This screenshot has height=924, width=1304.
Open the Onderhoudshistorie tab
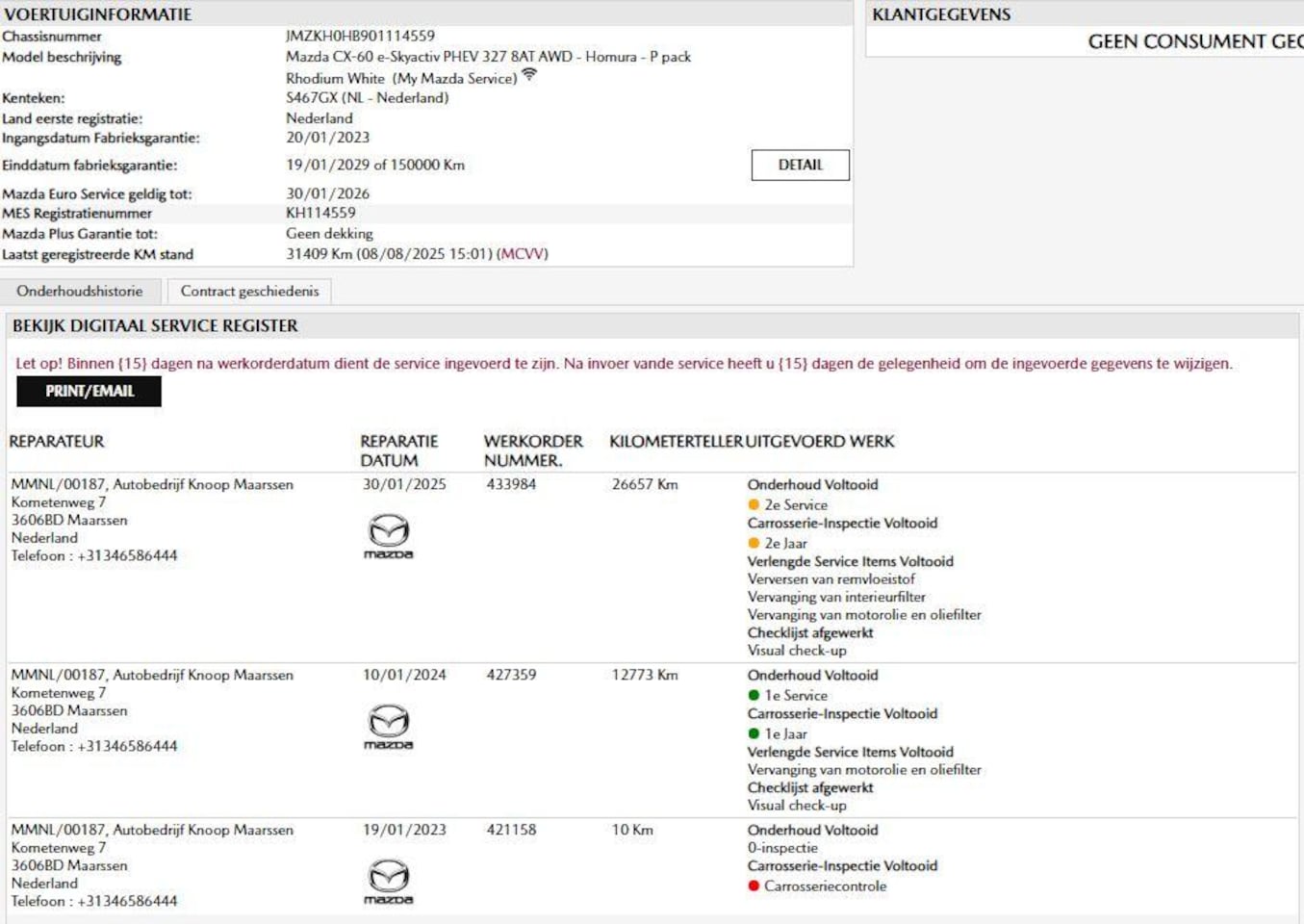[80, 291]
